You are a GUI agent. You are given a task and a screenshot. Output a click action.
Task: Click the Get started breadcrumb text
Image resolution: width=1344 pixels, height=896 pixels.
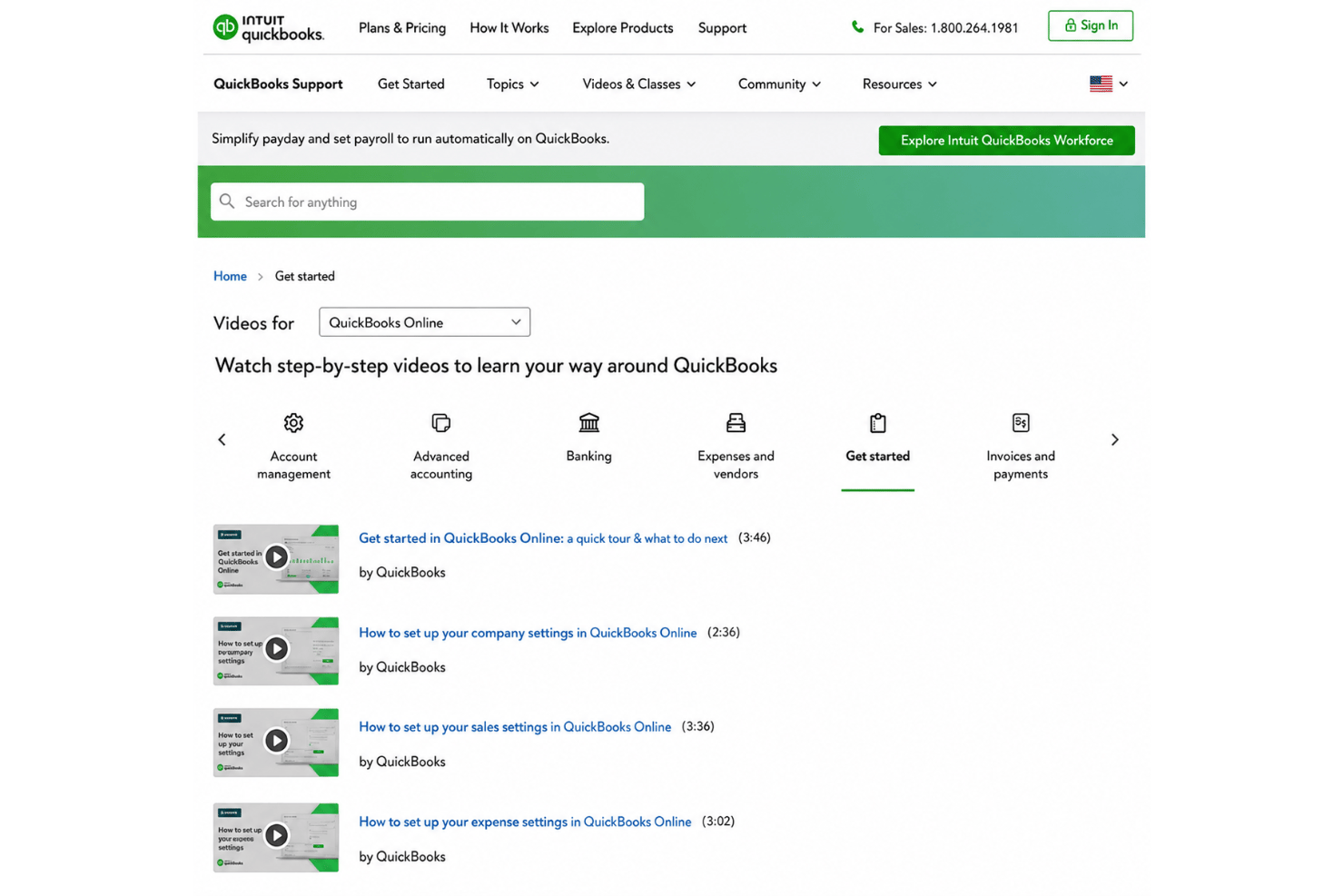305,276
